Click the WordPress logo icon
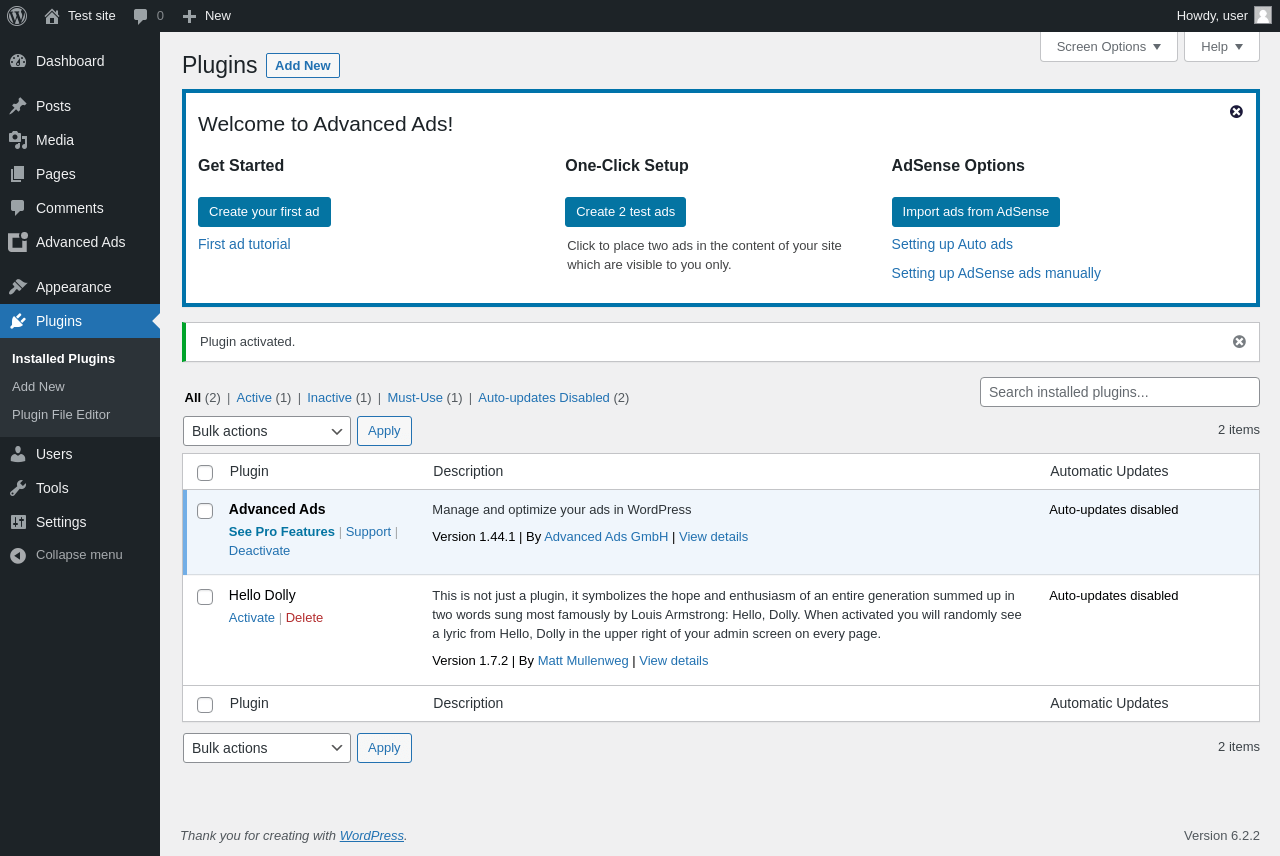Viewport: 1280px width, 856px height. pyautogui.click(x=17, y=16)
